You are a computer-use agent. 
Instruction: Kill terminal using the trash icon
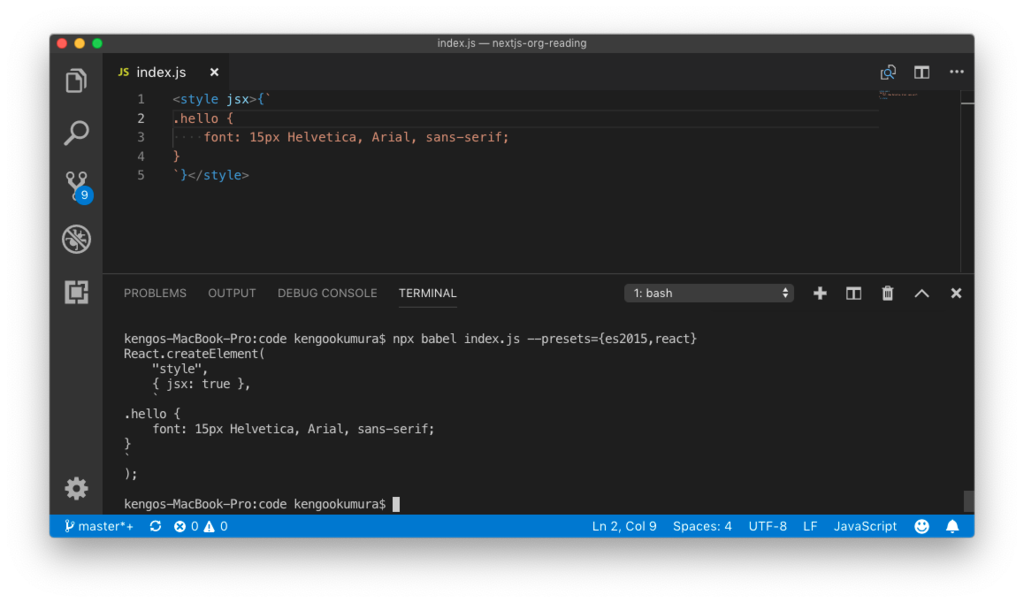[888, 293]
